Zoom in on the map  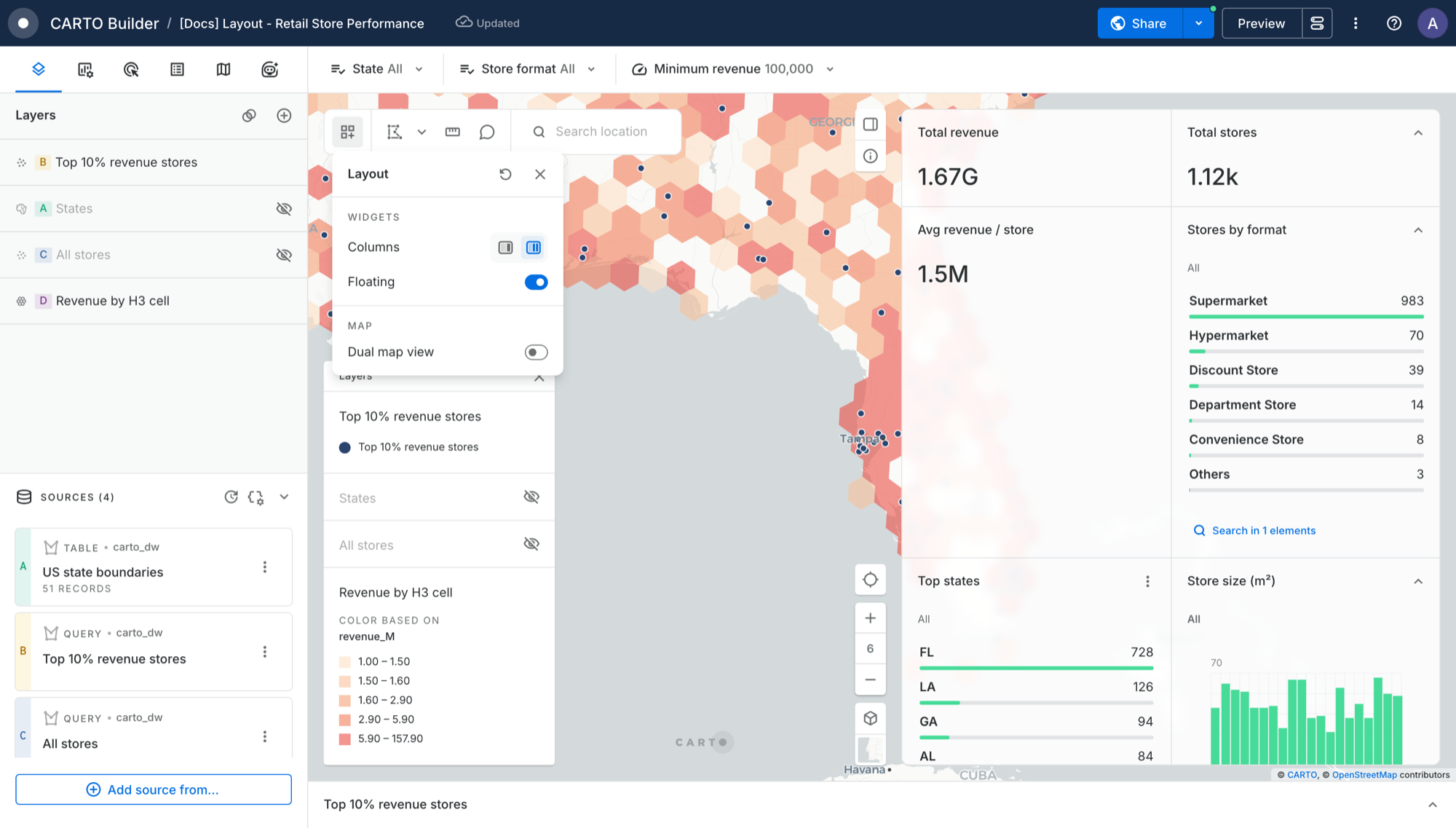pyautogui.click(x=870, y=618)
